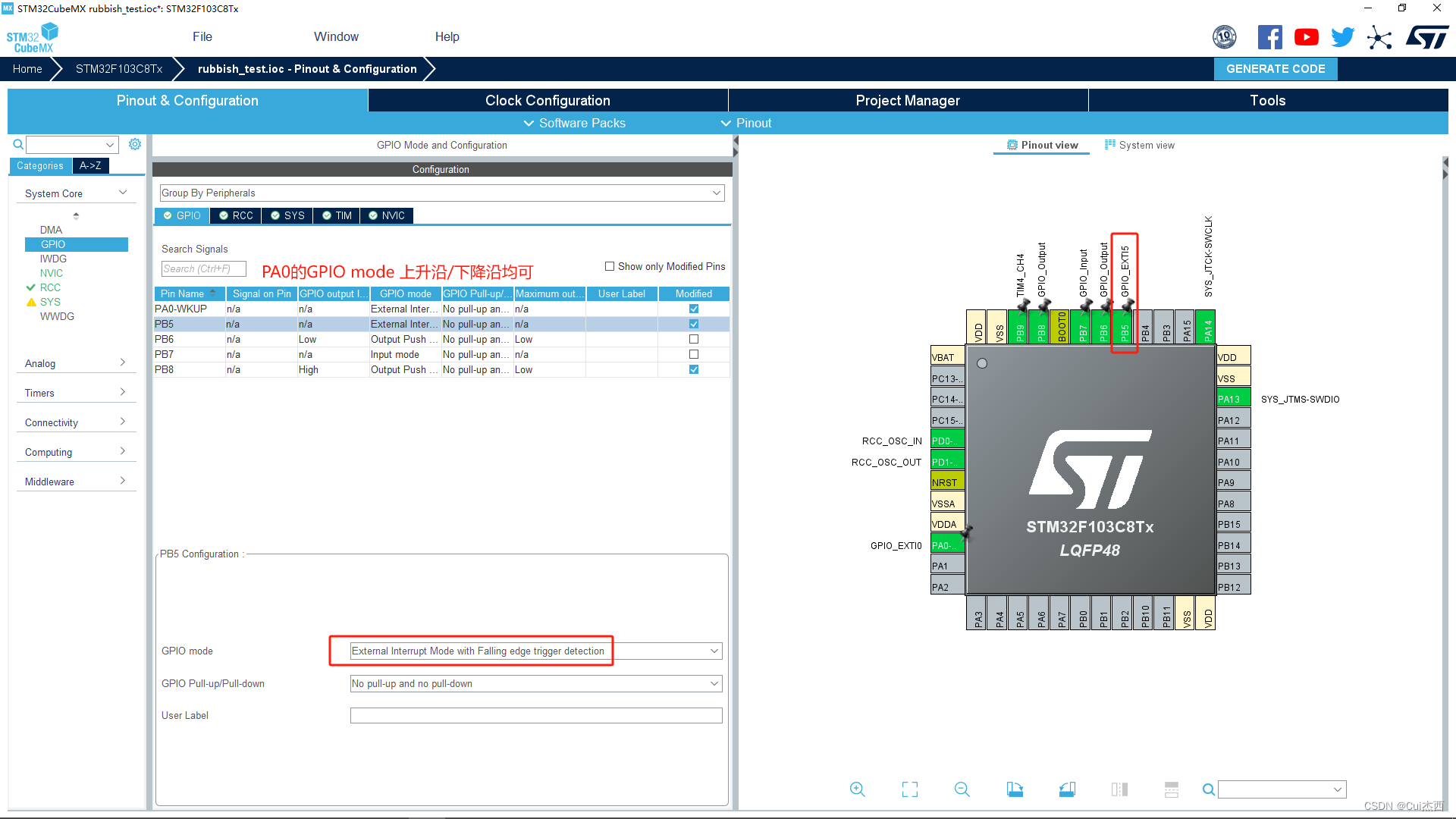This screenshot has width=1456, height=819.
Task: Switch to Project Manager tab
Action: pos(907,100)
